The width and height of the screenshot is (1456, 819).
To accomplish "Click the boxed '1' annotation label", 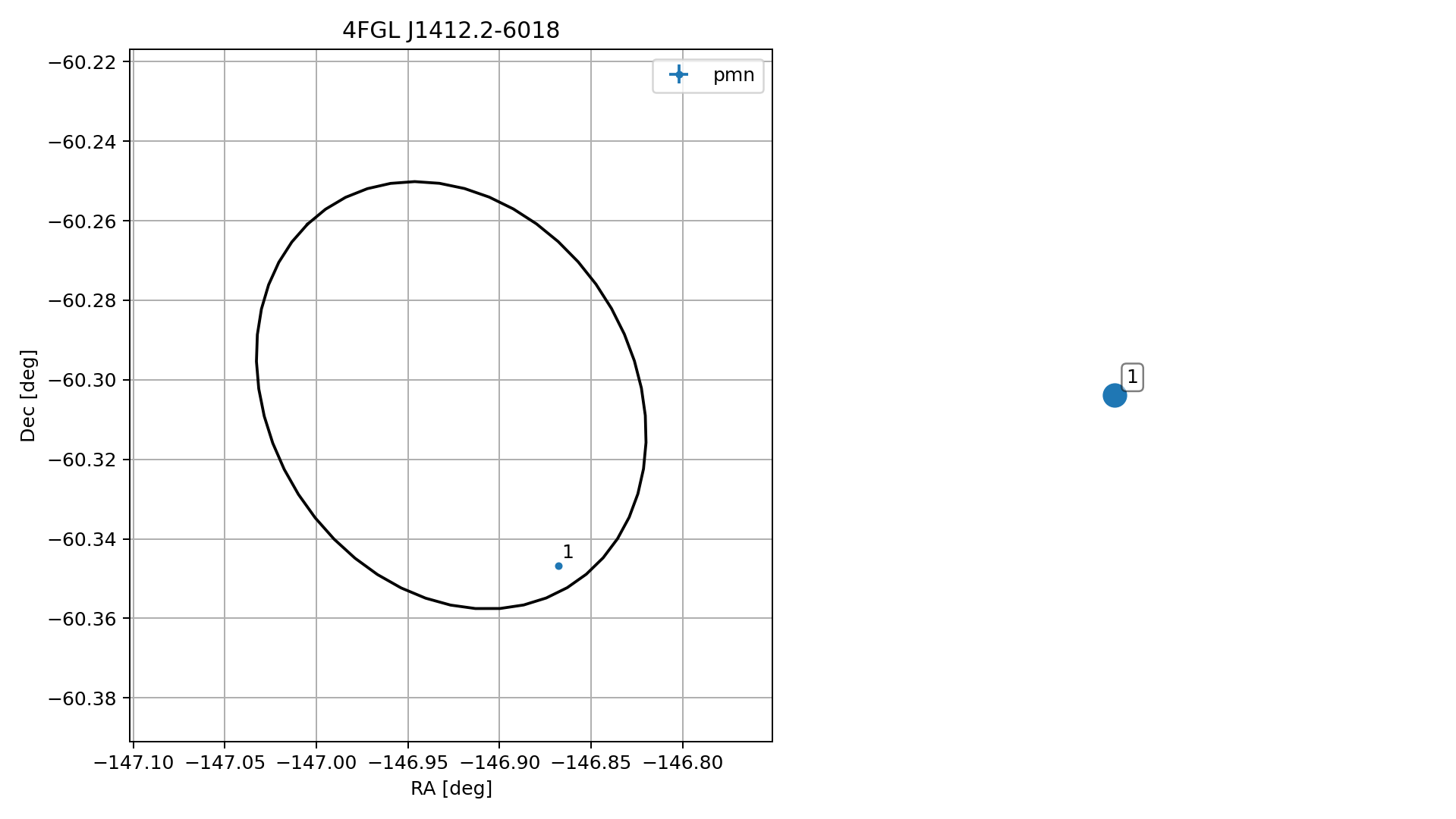I will 1132,377.
